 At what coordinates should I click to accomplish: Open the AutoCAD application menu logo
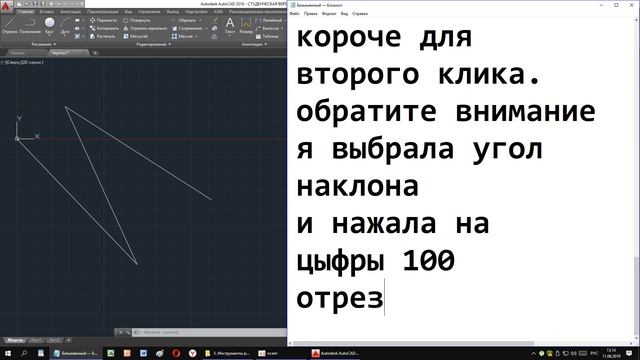pos(7,7)
